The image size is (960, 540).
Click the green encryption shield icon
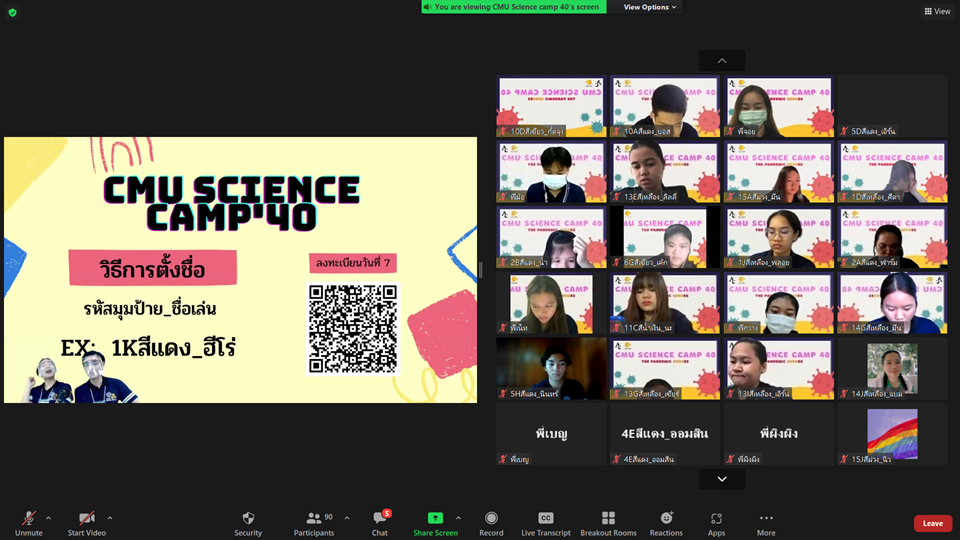tap(12, 12)
